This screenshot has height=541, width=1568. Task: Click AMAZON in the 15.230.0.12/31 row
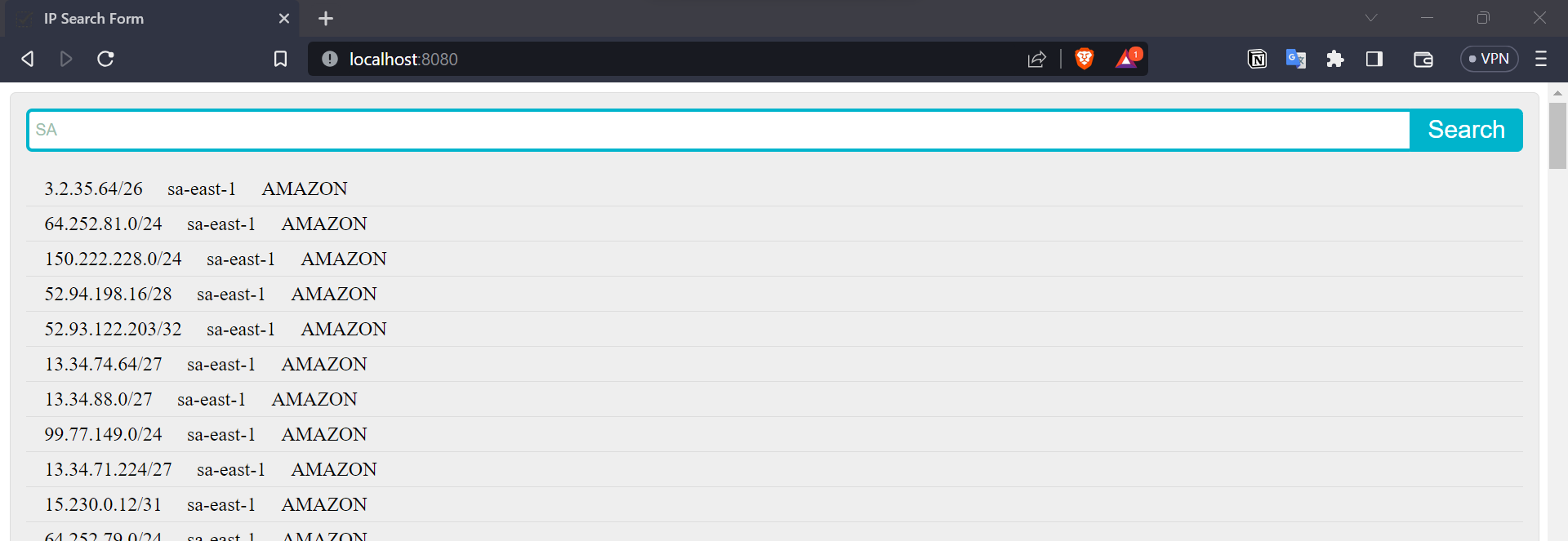coord(324,505)
